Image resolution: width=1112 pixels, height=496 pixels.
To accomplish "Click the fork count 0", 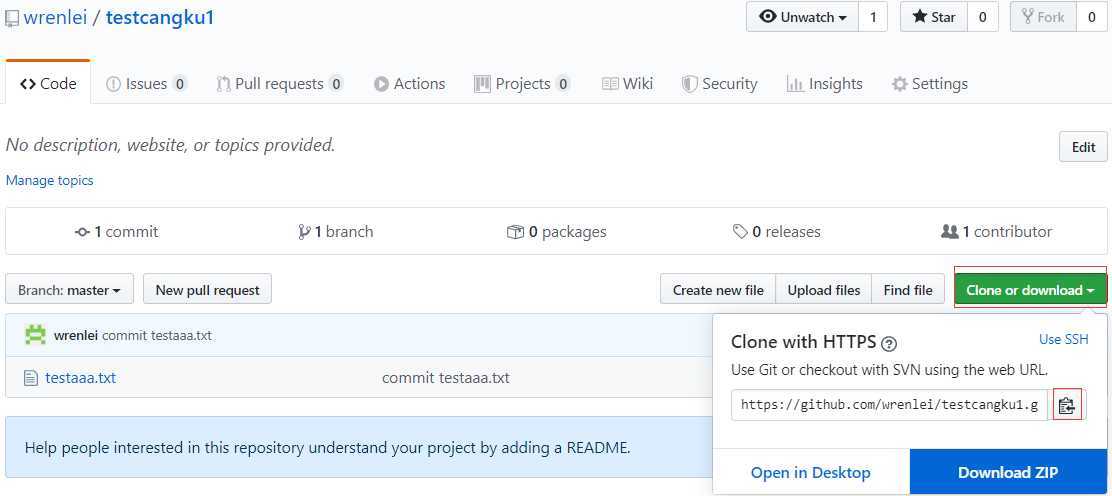I will pyautogui.click(x=1091, y=17).
